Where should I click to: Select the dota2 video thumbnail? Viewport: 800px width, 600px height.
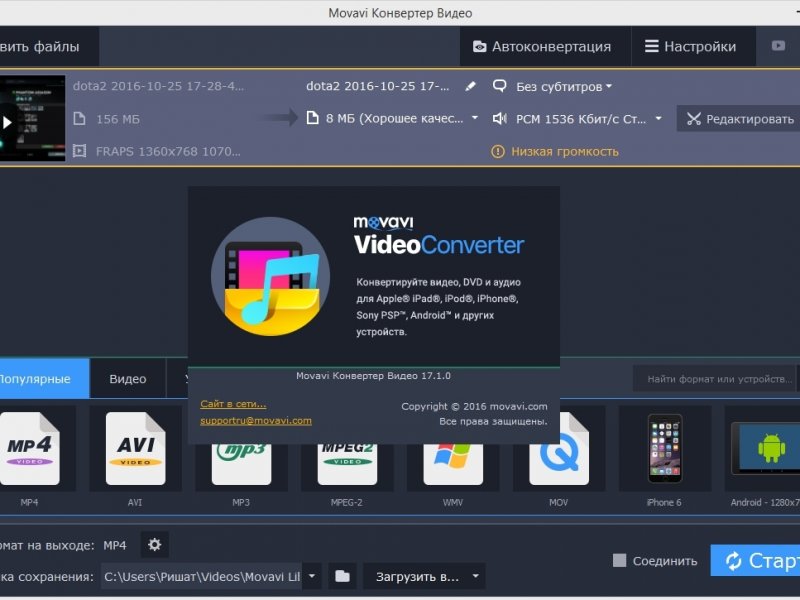(33, 118)
